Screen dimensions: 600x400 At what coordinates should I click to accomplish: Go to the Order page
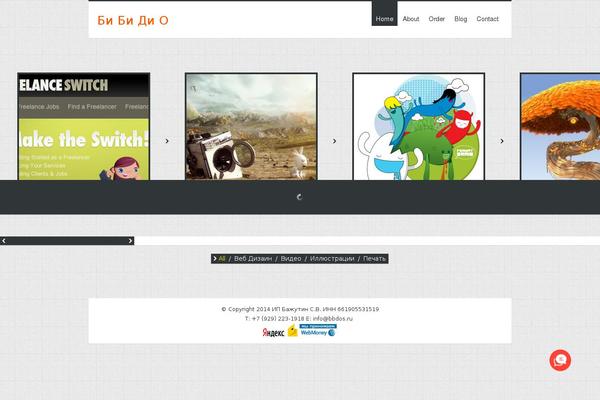(x=437, y=19)
